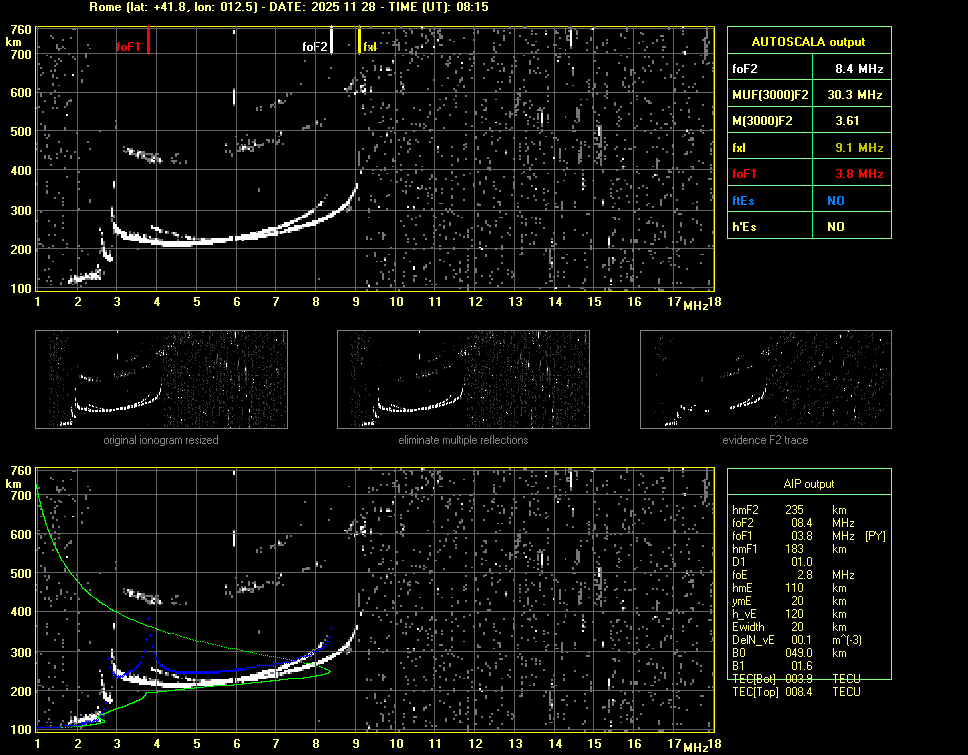Click the [PY] tag in AIP output
This screenshot has width=968, height=755.
874,536
